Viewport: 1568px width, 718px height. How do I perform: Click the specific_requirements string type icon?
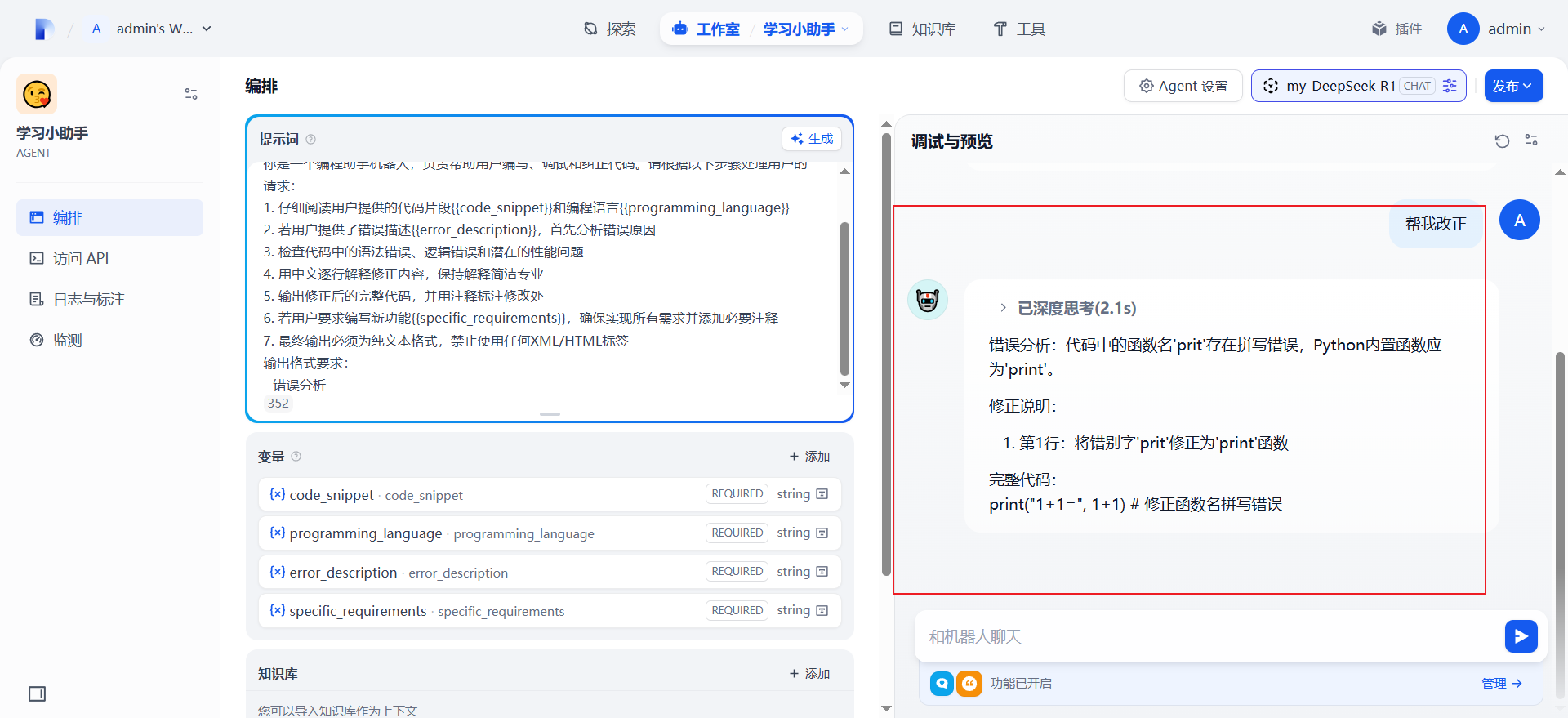[822, 610]
